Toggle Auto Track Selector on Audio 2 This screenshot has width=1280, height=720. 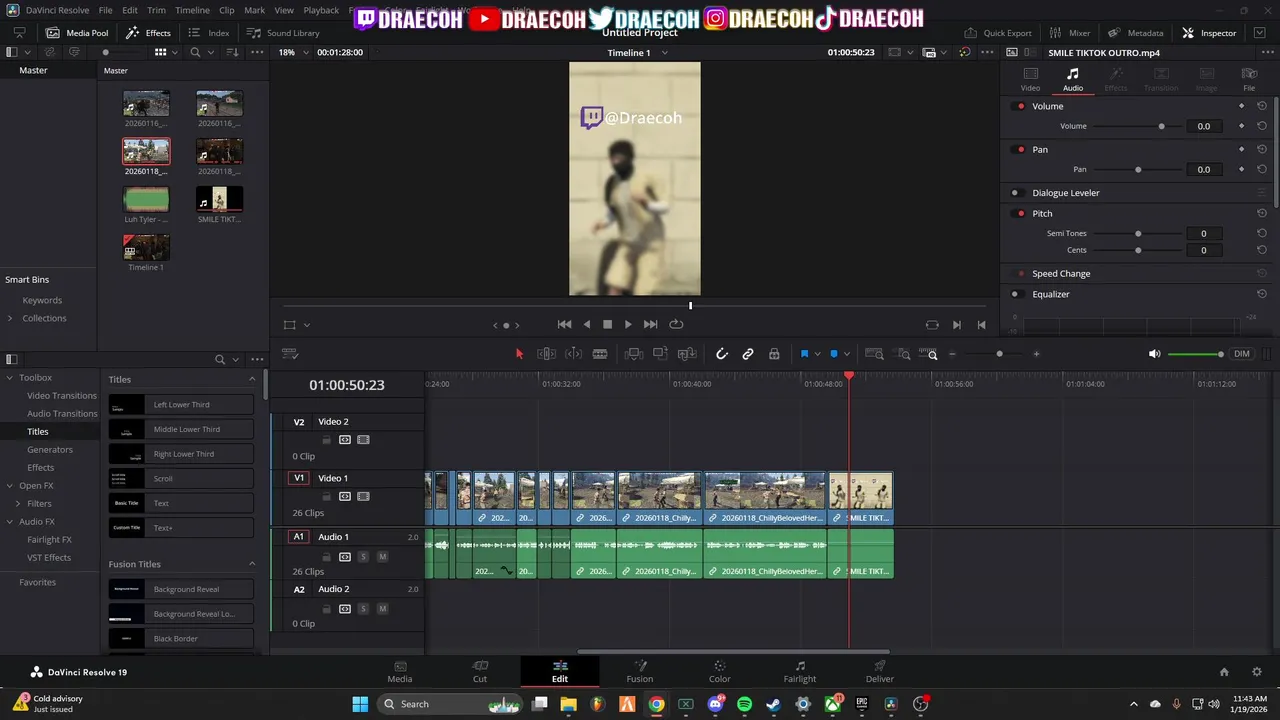click(344, 608)
